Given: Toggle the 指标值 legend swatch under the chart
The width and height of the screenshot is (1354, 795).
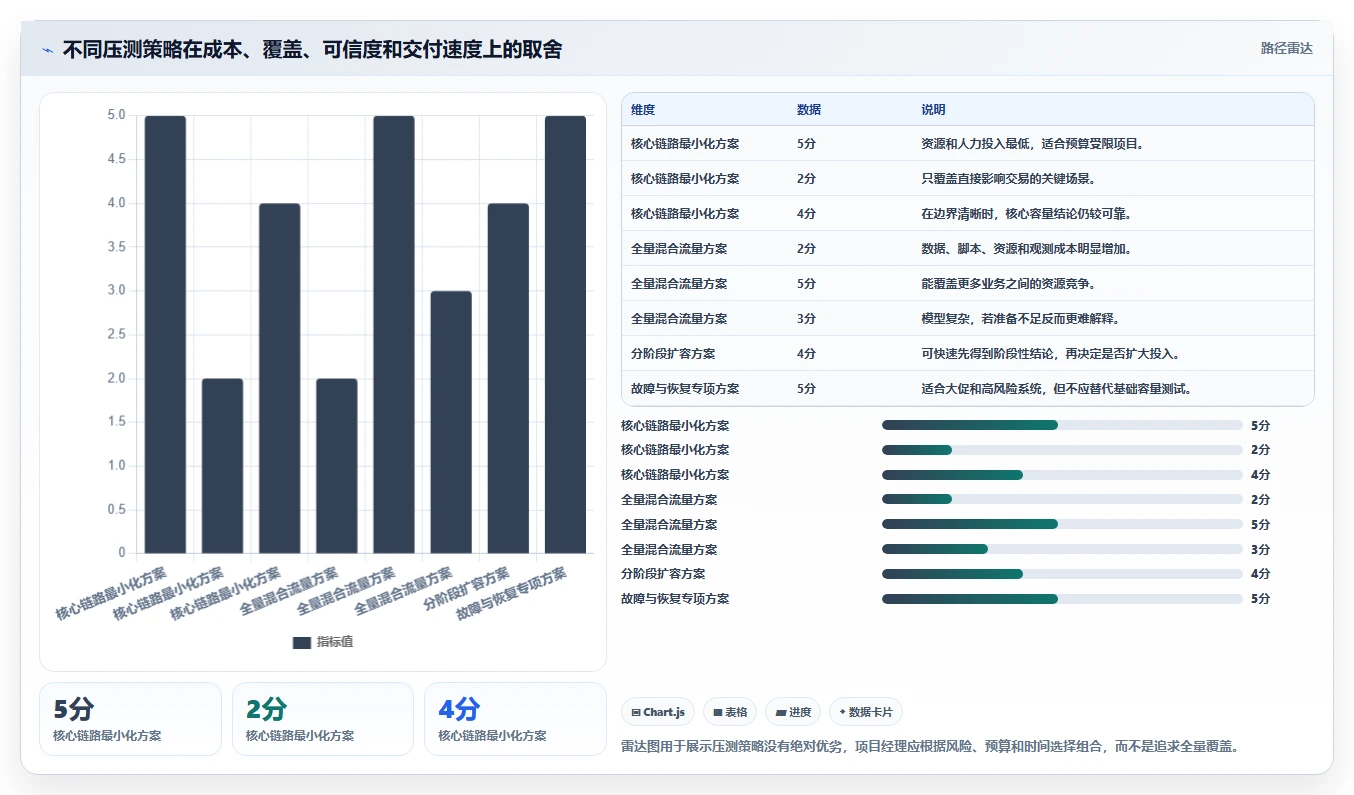Looking at the screenshot, I should pos(302,642).
